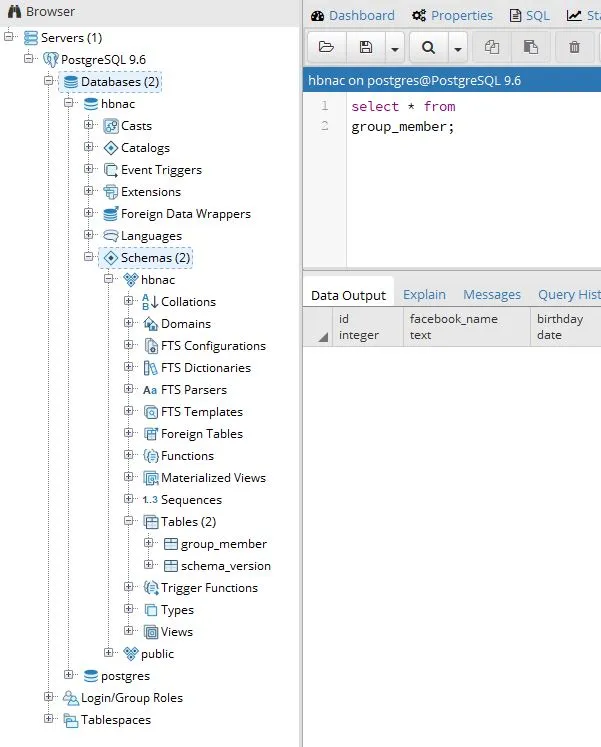
Task: Switch to the Properties tab
Action: tap(452, 15)
